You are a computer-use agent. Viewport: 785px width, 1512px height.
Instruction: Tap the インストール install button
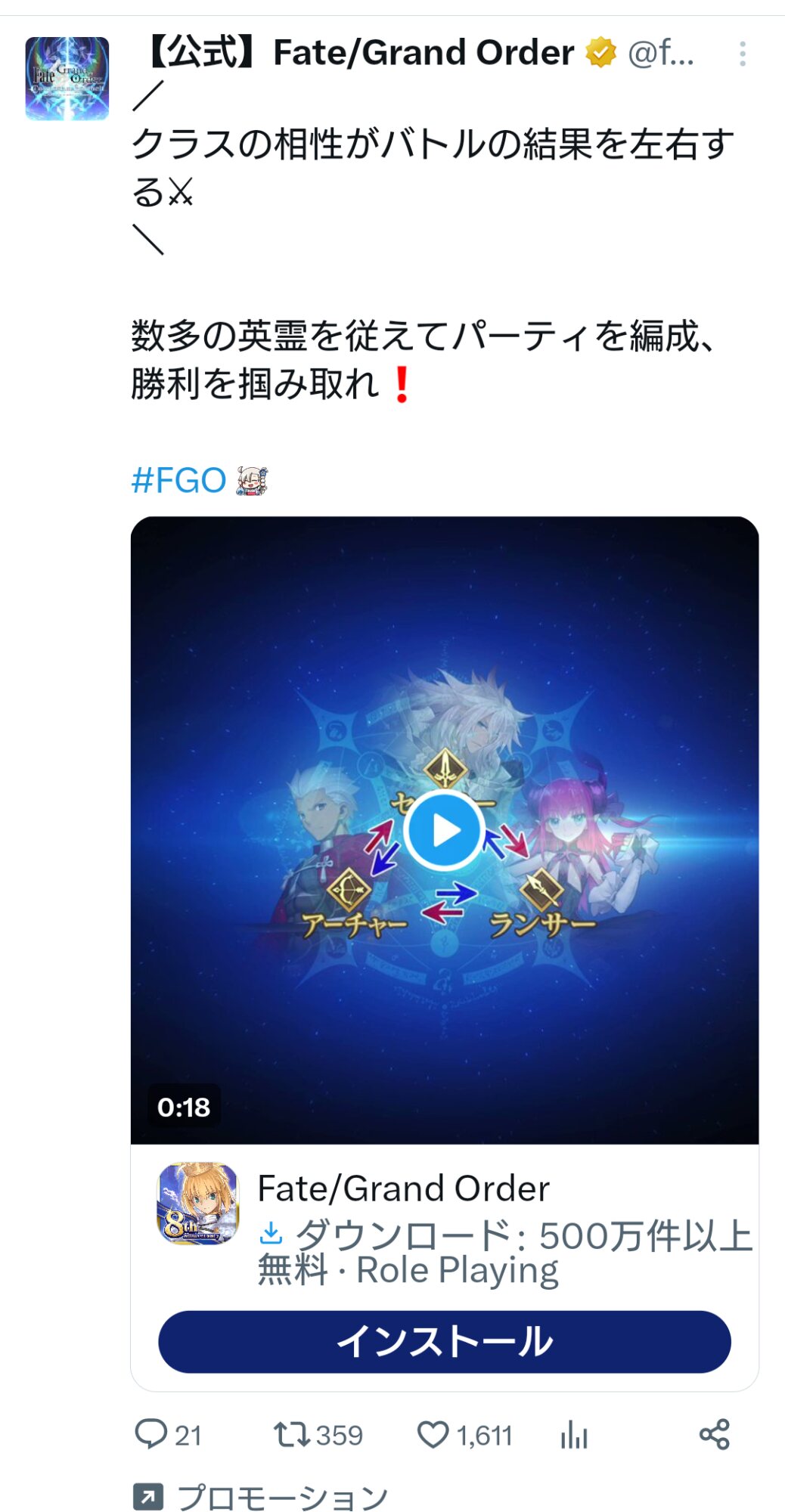[445, 1342]
